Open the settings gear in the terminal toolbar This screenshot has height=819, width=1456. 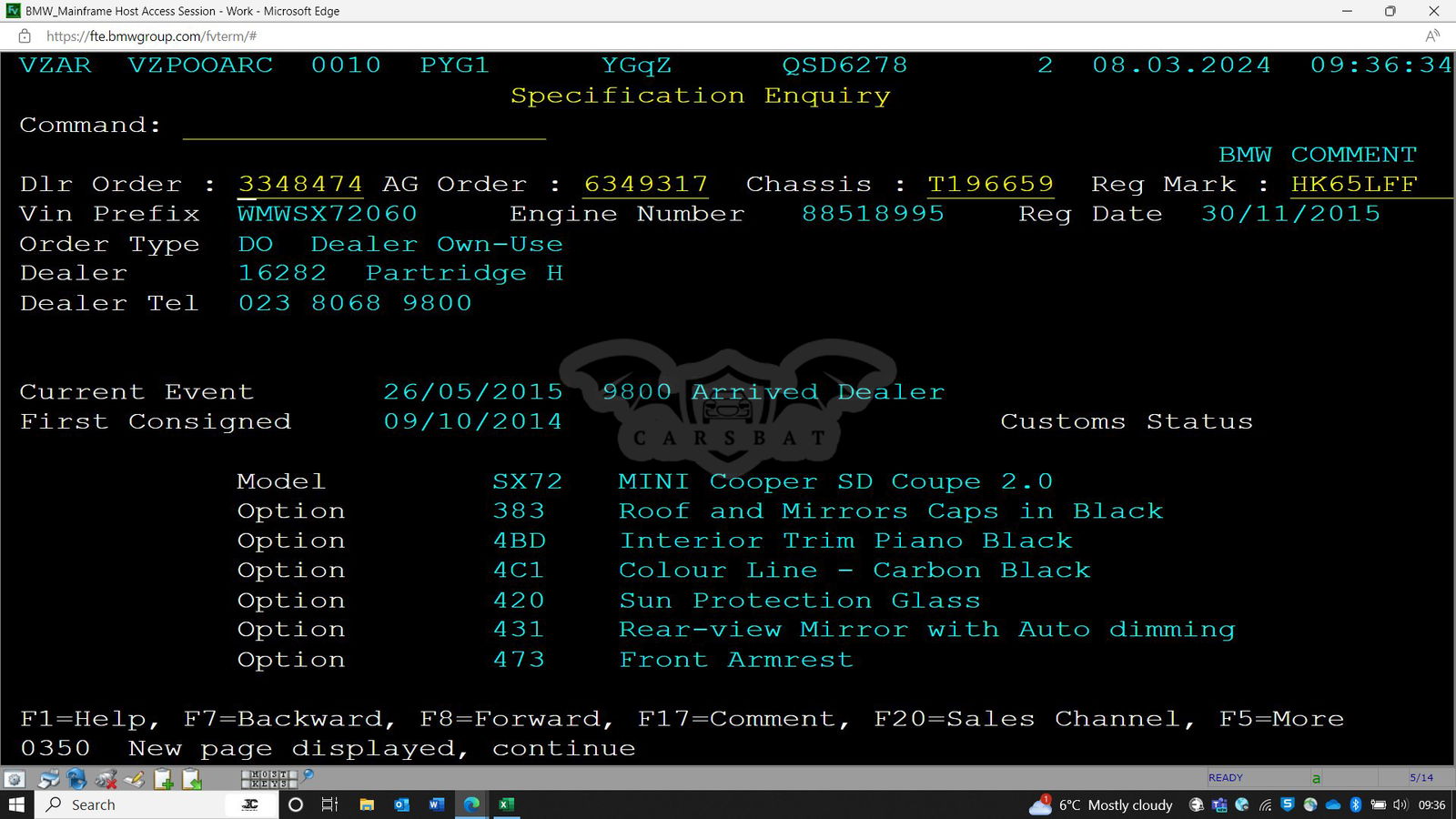[14, 779]
